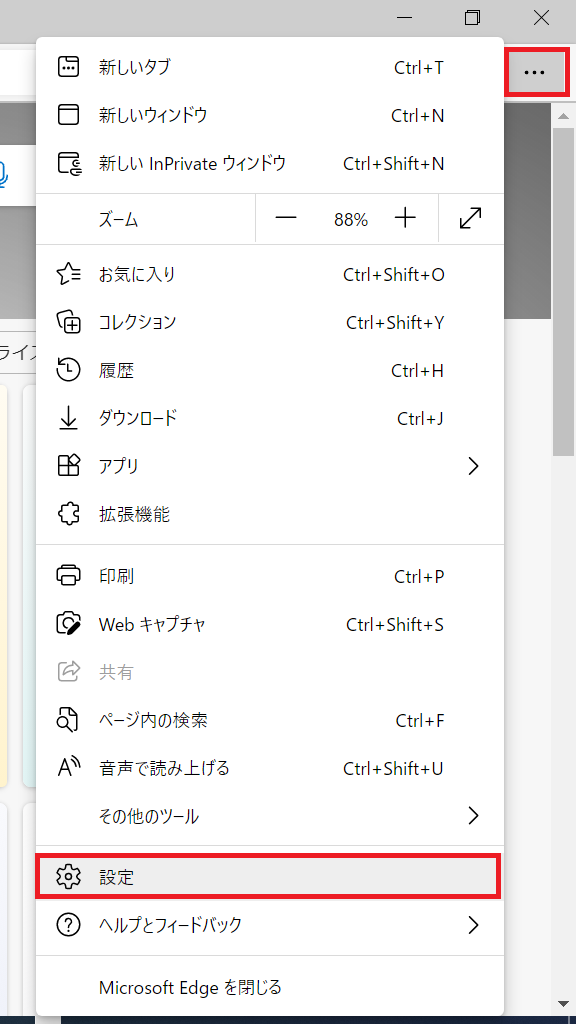Open 拡張機能 menu entry
This screenshot has width=576, height=1024.
(270, 515)
